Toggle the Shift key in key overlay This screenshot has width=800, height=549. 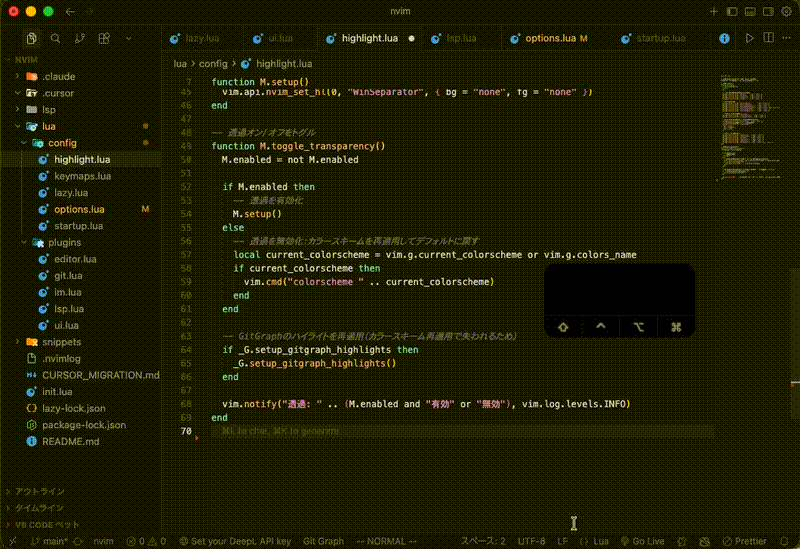click(x=563, y=326)
